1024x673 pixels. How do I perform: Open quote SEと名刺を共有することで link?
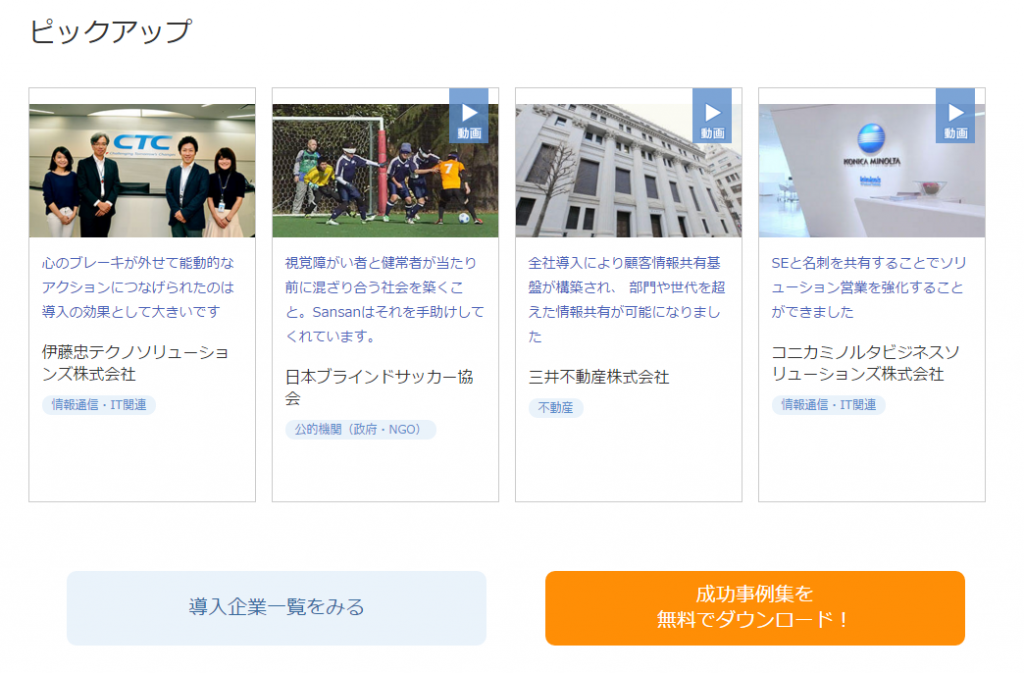(869, 287)
